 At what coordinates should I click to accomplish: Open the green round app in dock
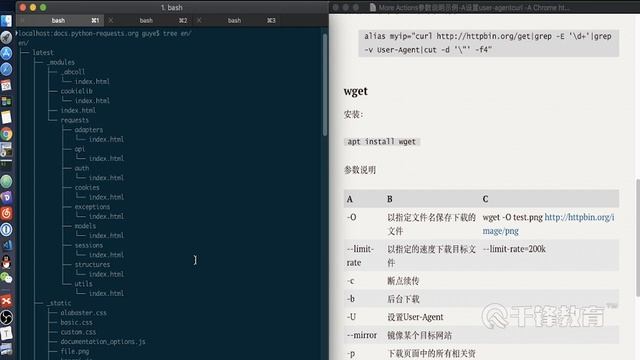tap(6, 182)
